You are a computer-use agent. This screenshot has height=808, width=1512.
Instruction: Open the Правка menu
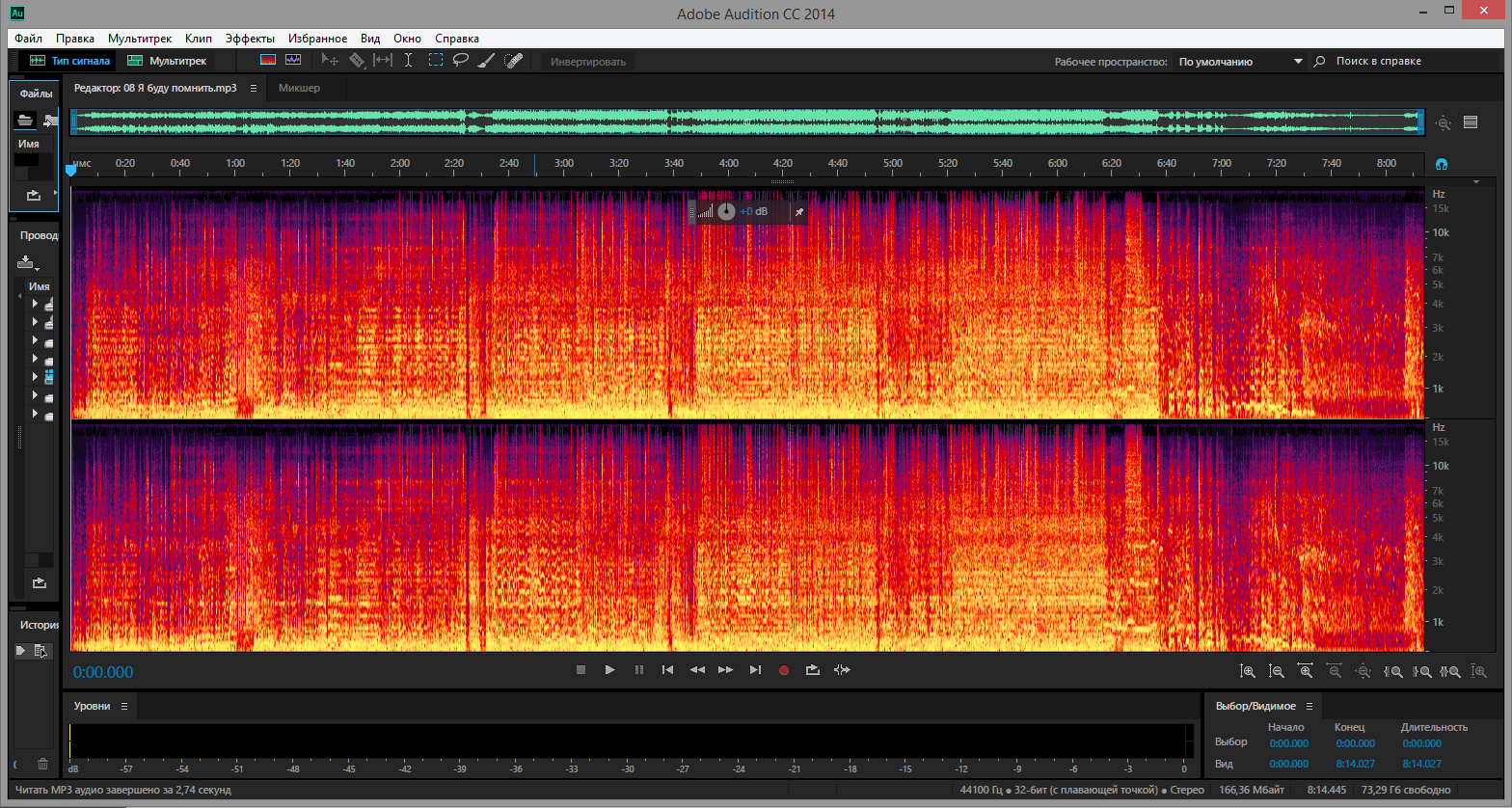coord(75,39)
